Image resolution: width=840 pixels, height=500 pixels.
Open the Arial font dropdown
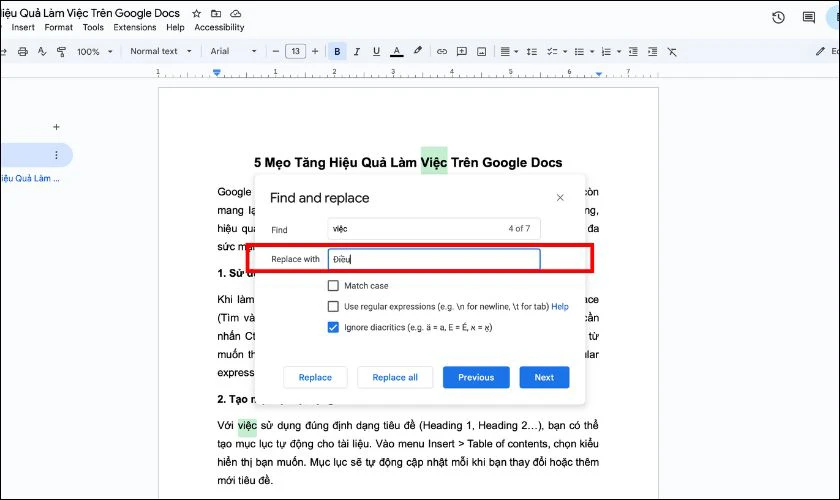(x=233, y=51)
